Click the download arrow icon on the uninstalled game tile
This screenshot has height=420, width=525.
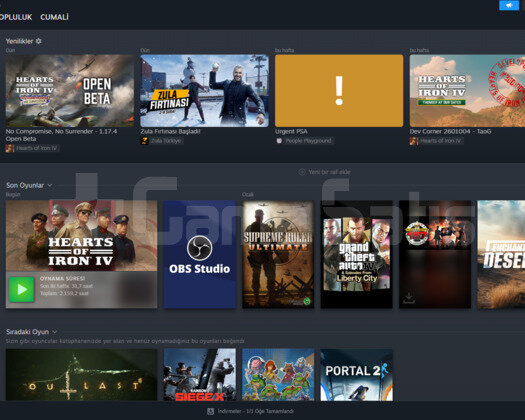click(409, 297)
